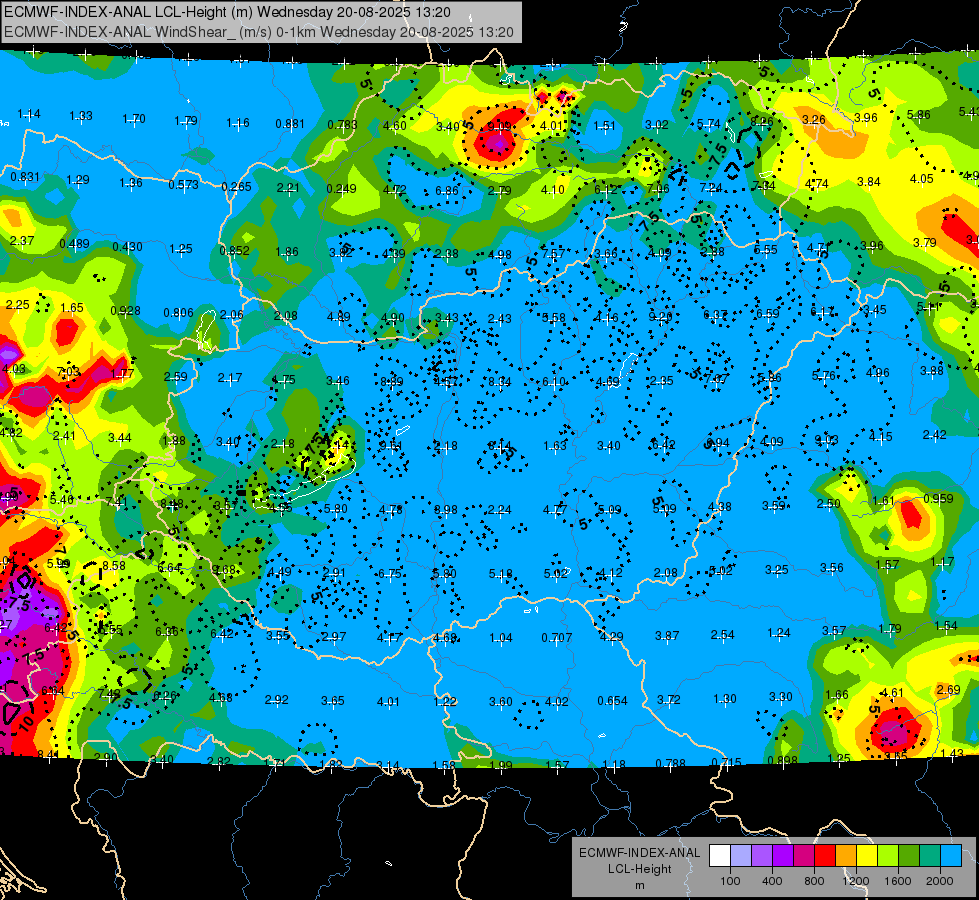Click the legend label '1200'

click(x=855, y=881)
